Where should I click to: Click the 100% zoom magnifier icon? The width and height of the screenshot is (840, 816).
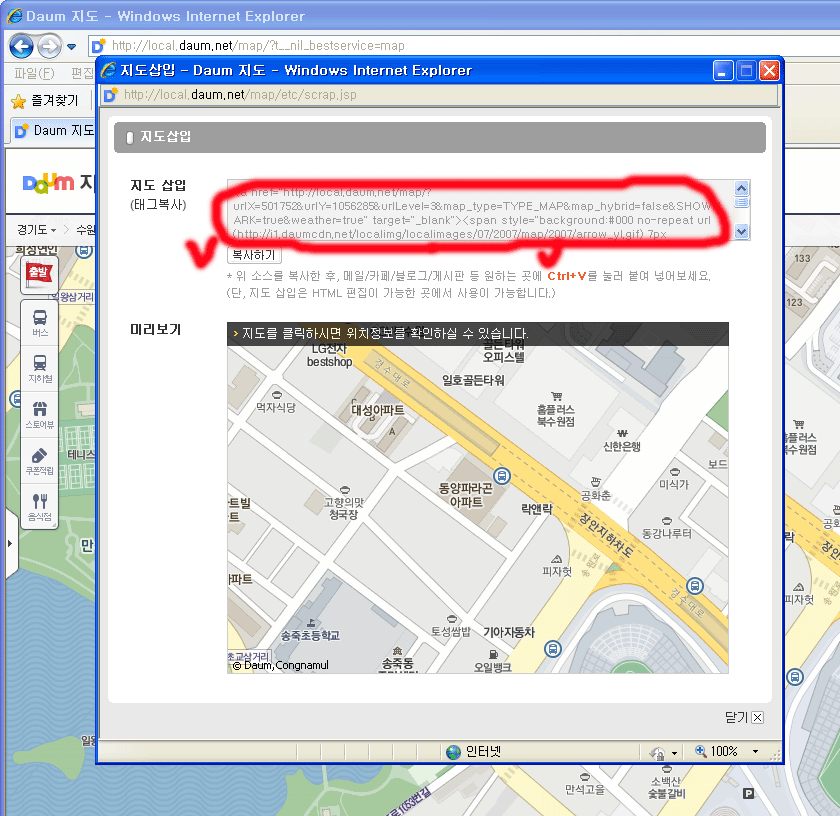(x=701, y=751)
